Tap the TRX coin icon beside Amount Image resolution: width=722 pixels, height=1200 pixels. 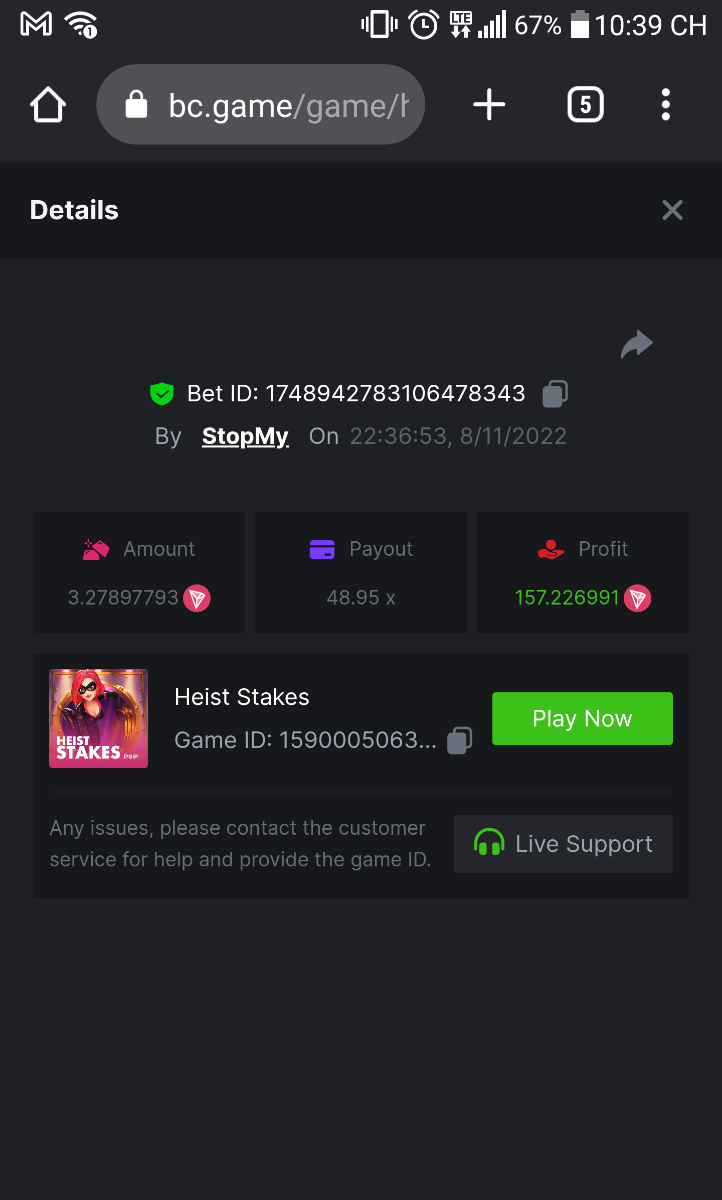[197, 599]
